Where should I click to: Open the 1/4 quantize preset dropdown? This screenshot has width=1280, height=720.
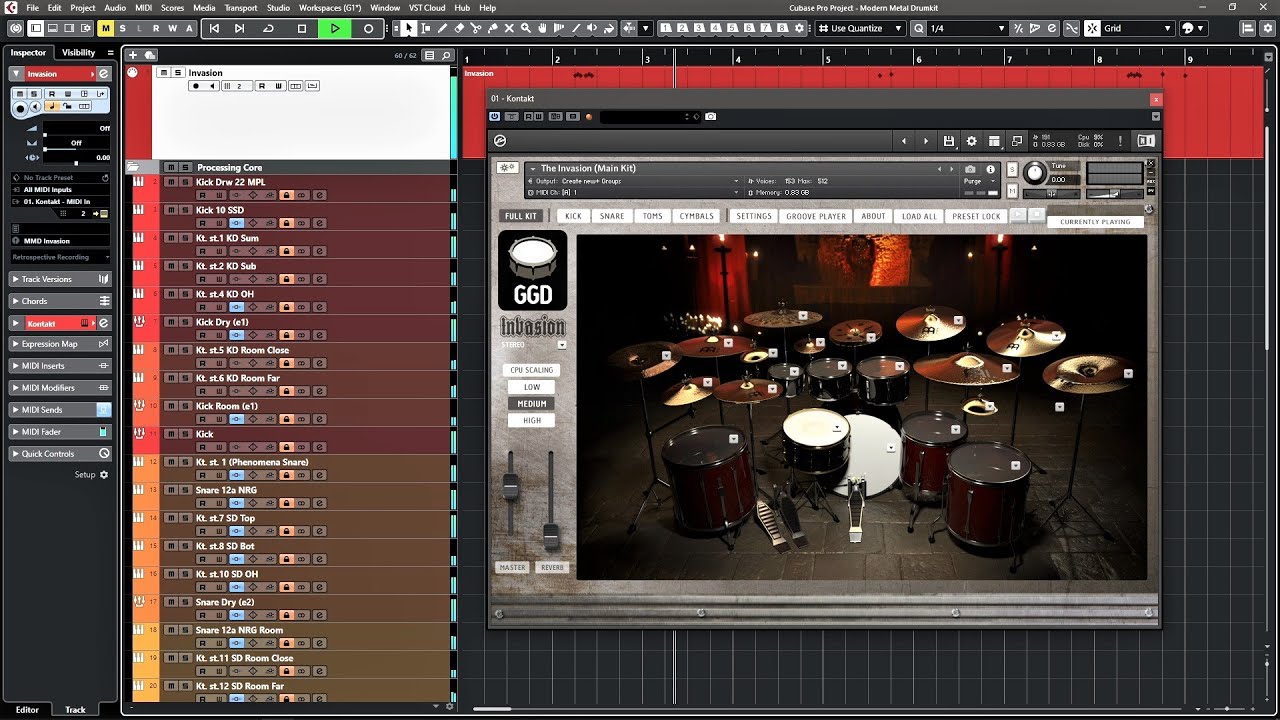967,28
